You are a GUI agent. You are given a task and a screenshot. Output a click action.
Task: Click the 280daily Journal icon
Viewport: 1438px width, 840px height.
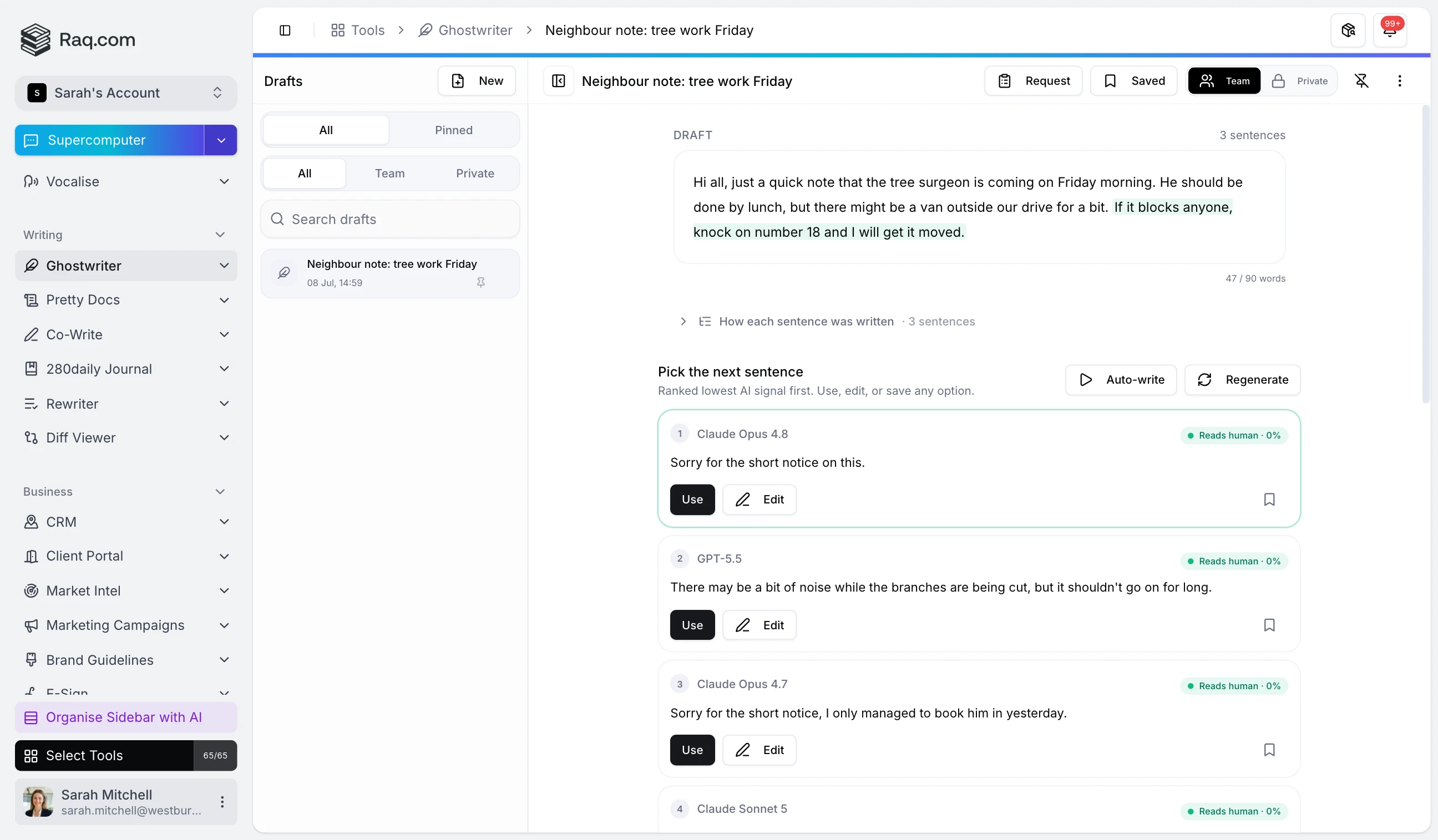[x=32, y=369]
